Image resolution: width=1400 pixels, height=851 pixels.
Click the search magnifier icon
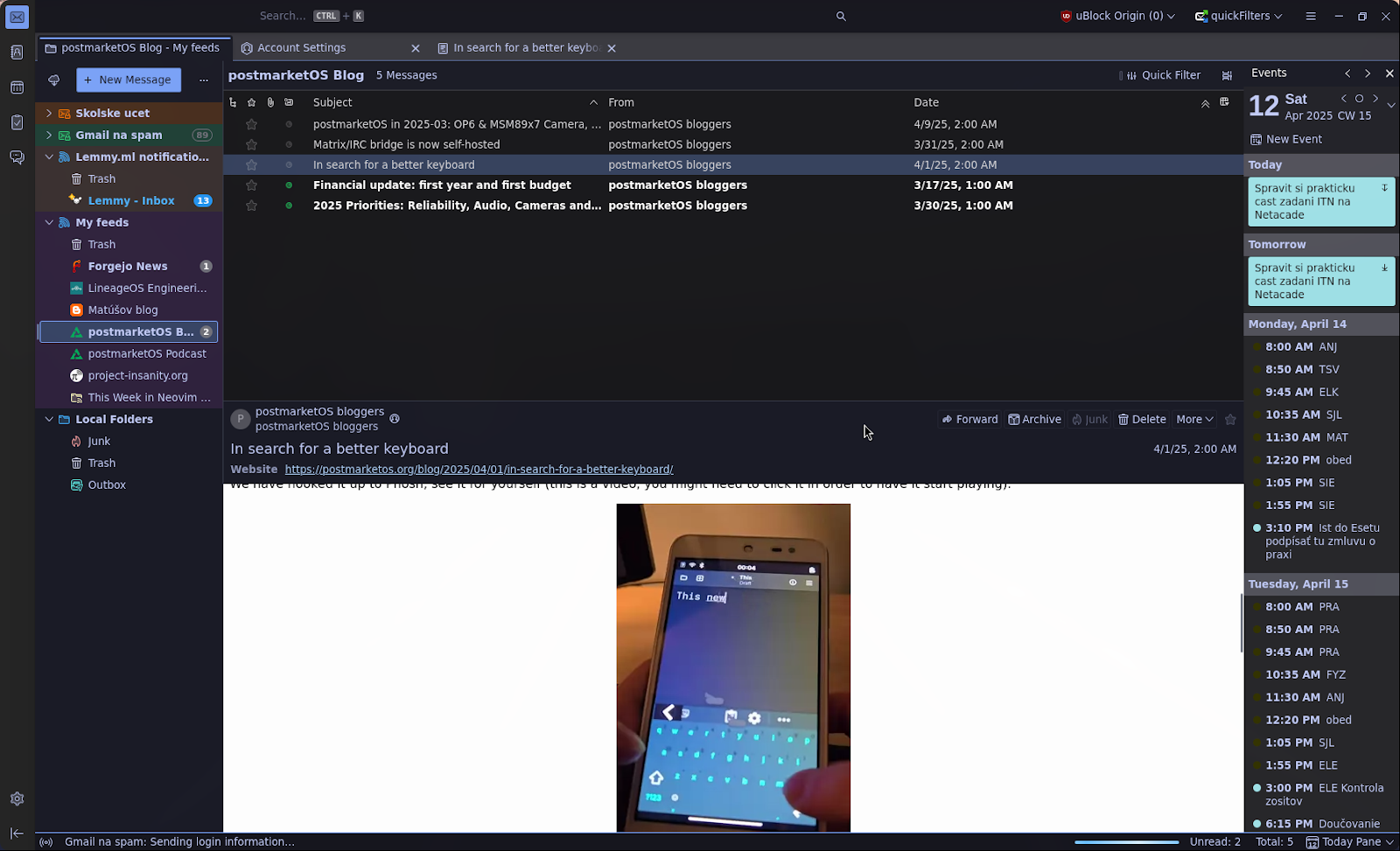[841, 16]
